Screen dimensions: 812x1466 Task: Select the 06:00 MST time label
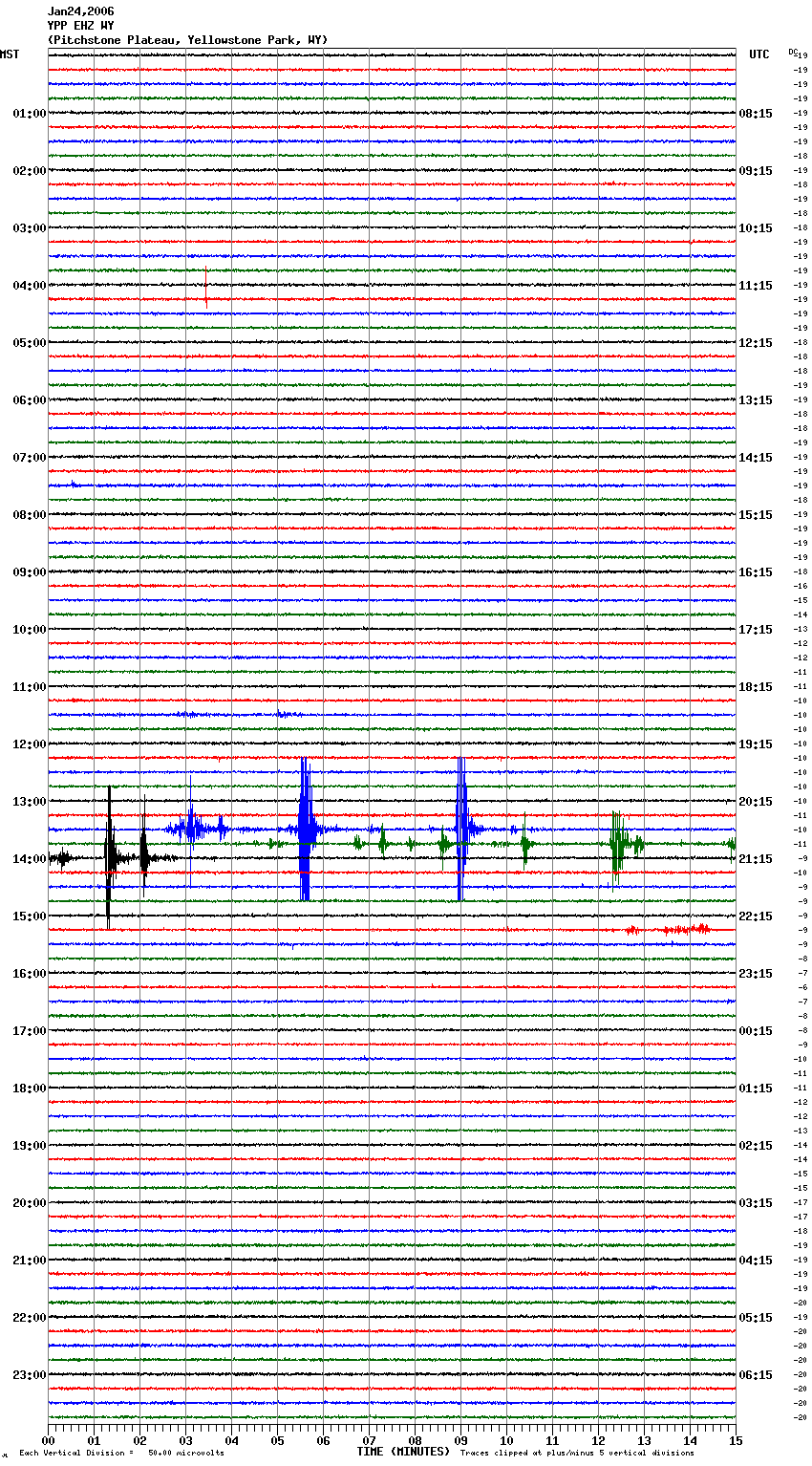29,400
